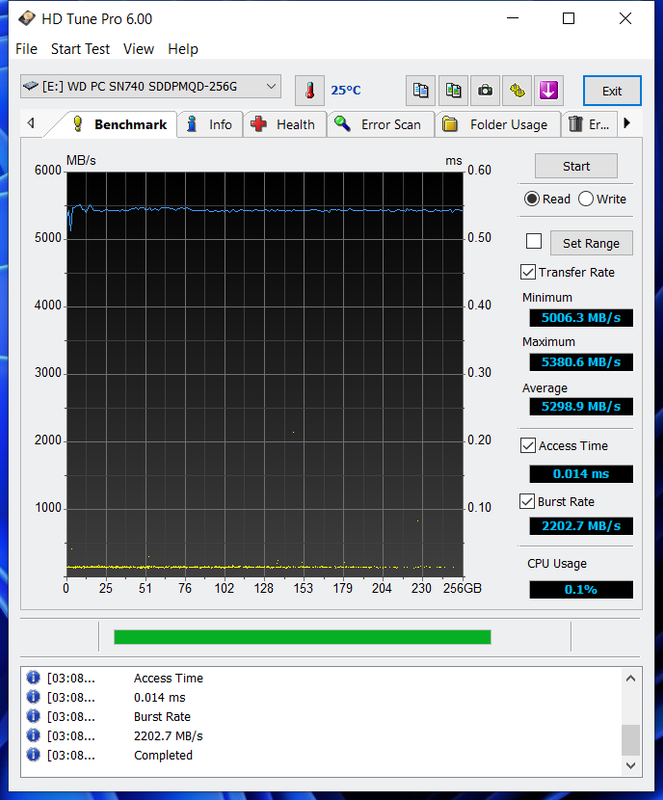Maximize the HD Tune Pro window
This screenshot has width=663, height=800.
click(x=569, y=18)
